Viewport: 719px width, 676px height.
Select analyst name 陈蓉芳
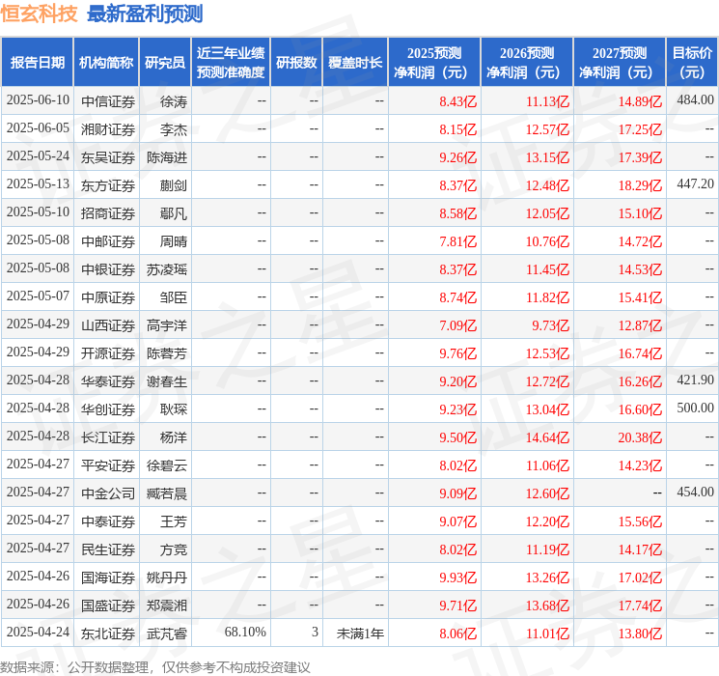tap(167, 354)
